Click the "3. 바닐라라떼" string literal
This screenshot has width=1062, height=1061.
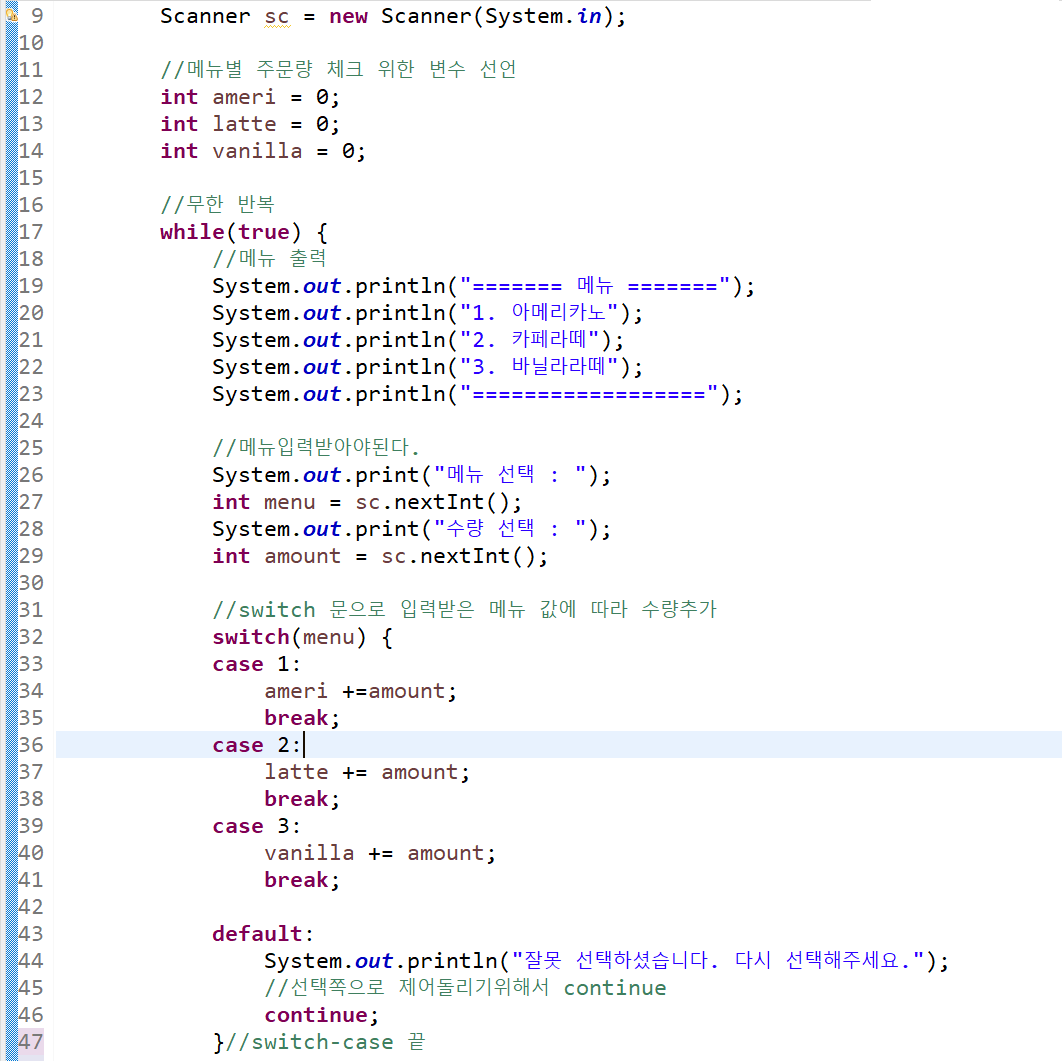539,366
